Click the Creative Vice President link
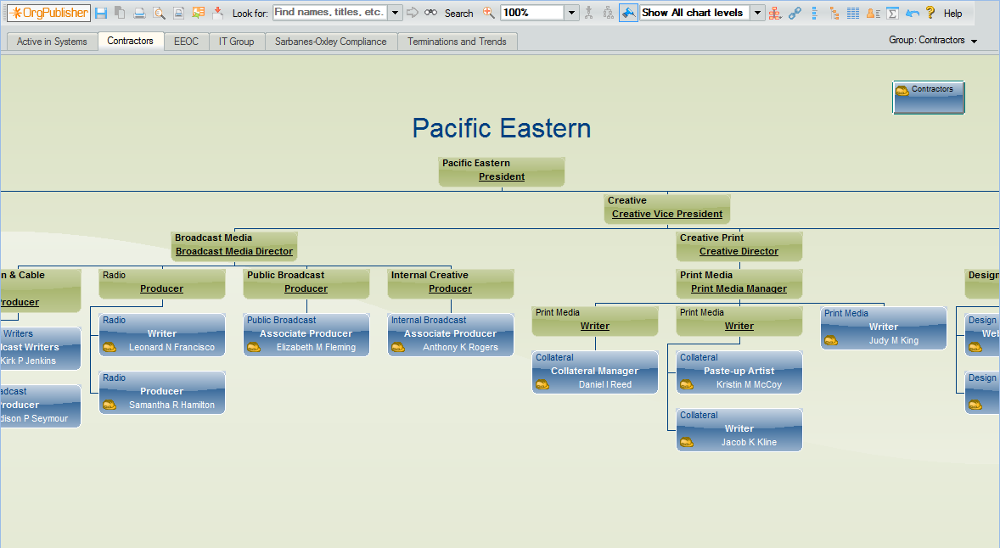 [x=667, y=214]
